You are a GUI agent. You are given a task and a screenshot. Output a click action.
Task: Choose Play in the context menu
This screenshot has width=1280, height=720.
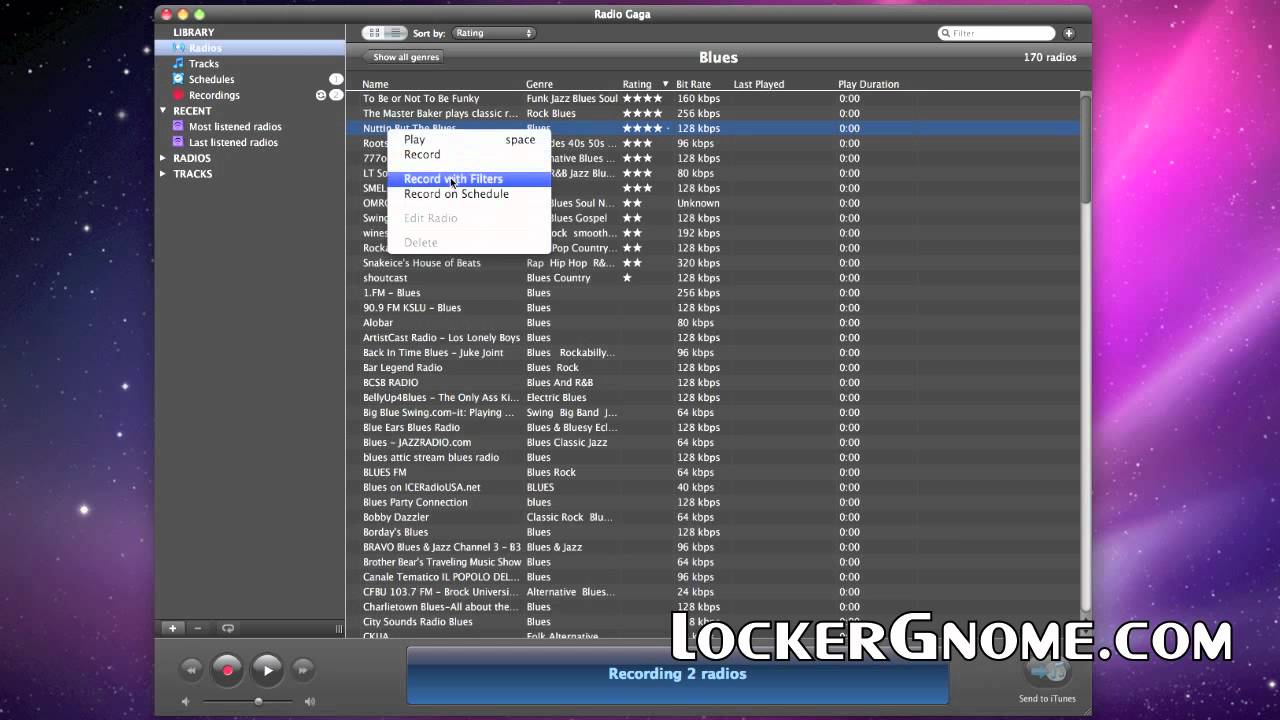pyautogui.click(x=469, y=140)
